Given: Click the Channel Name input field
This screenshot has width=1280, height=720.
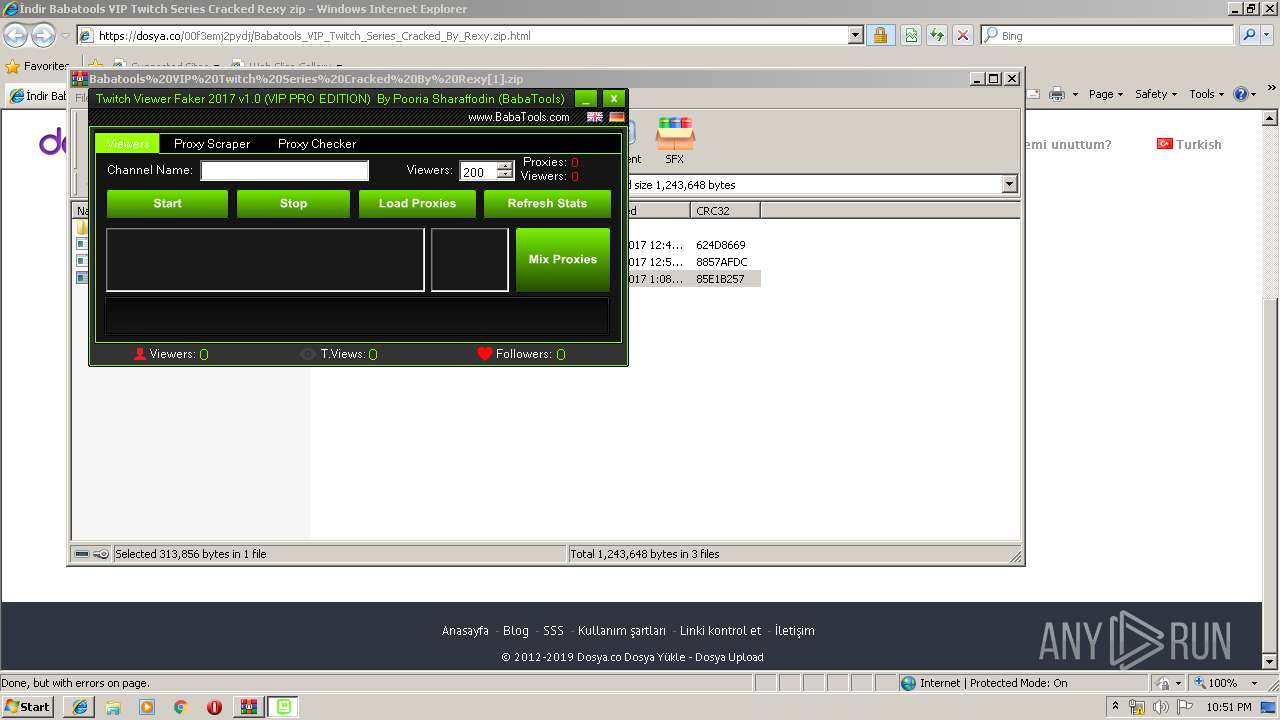Looking at the screenshot, I should 285,171.
